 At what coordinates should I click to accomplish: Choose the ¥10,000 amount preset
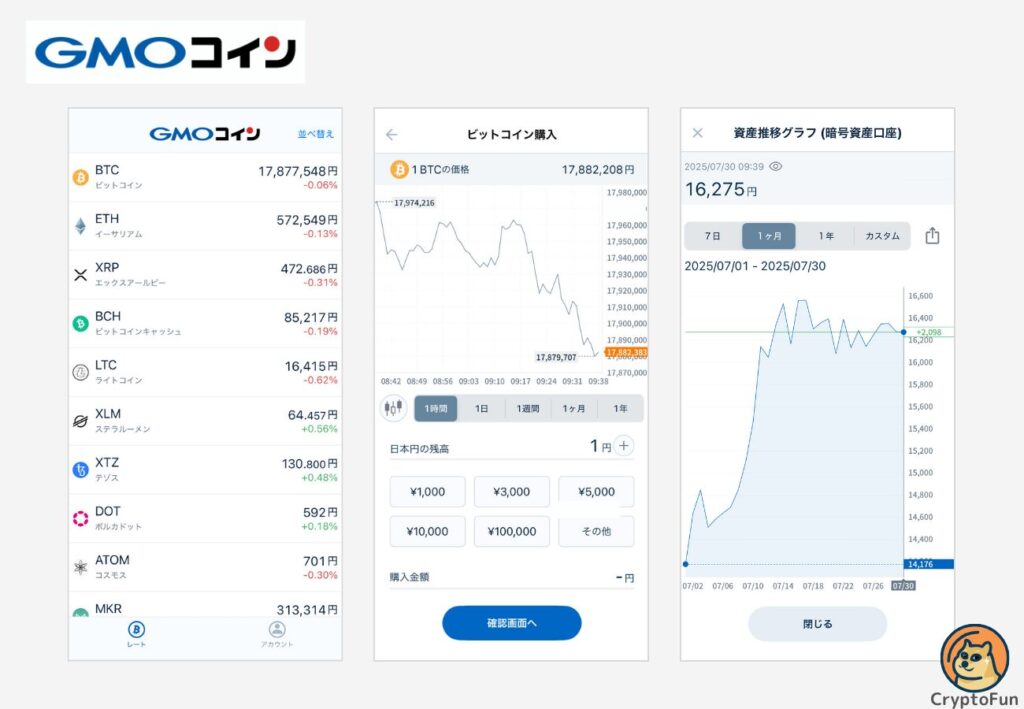[427, 531]
